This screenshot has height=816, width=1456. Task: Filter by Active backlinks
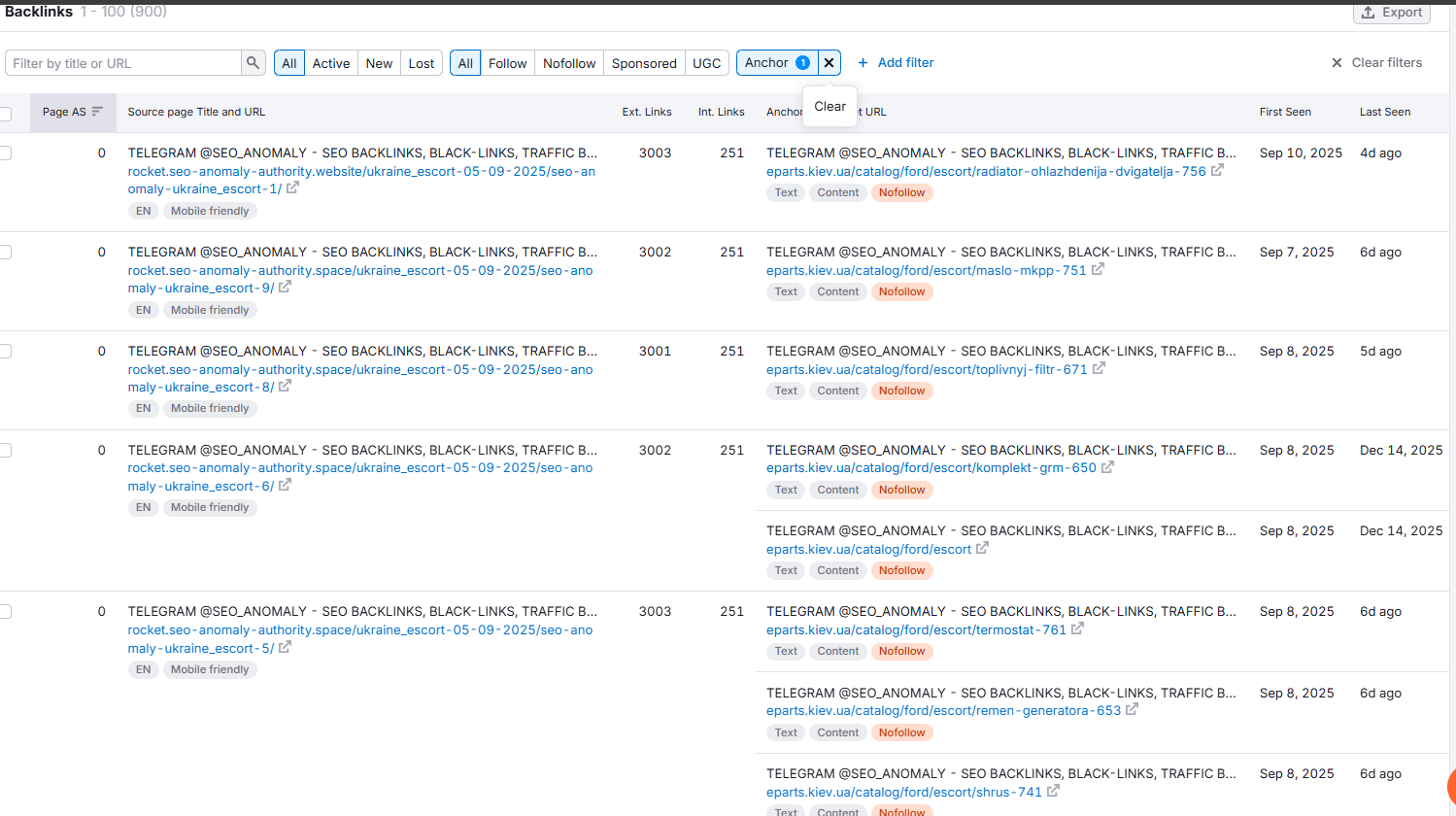331,63
